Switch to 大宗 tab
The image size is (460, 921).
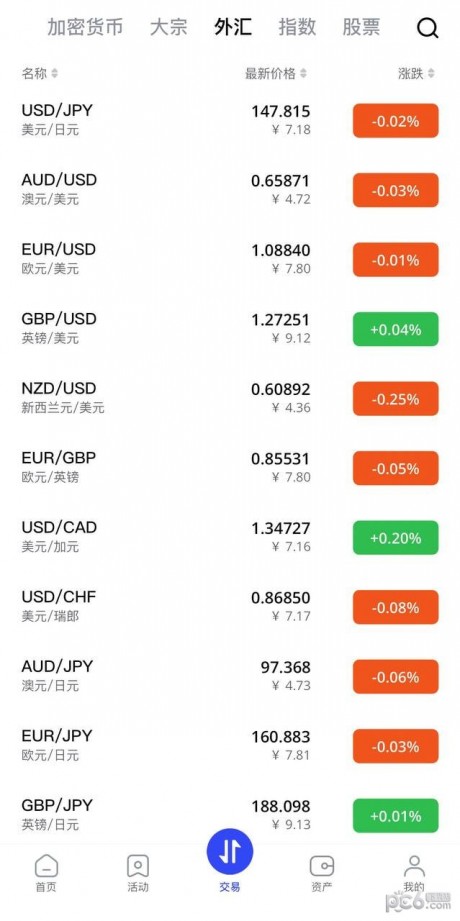(x=169, y=27)
